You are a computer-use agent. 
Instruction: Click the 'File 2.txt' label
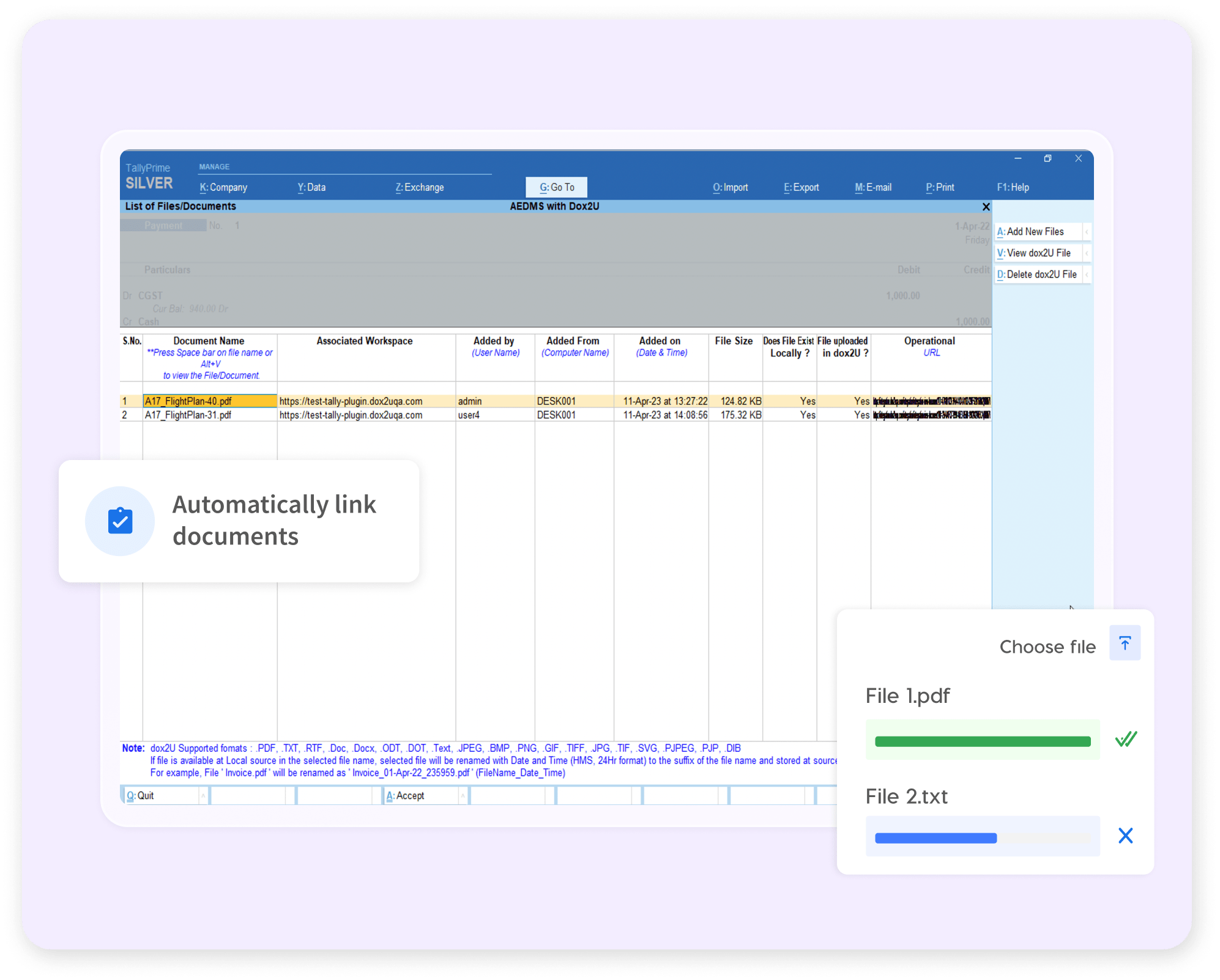pos(906,796)
